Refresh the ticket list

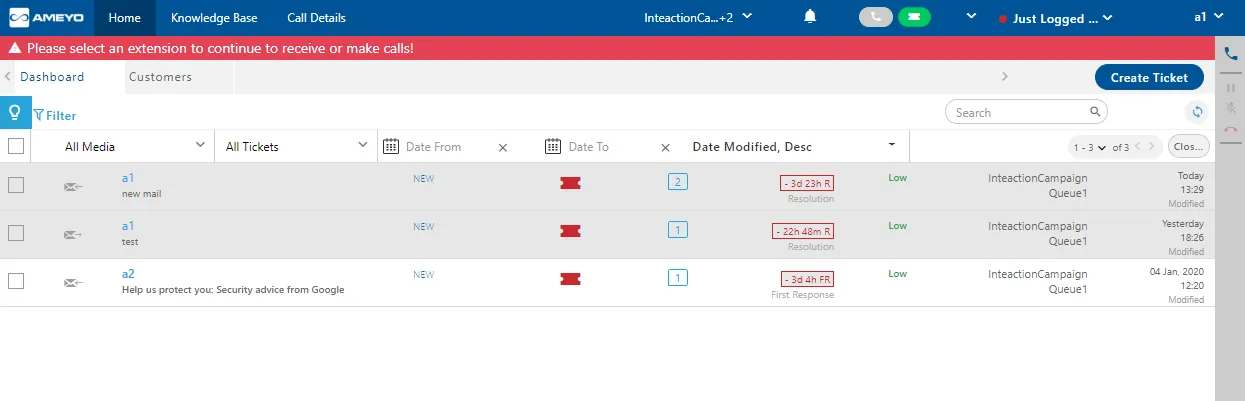pos(1197,113)
